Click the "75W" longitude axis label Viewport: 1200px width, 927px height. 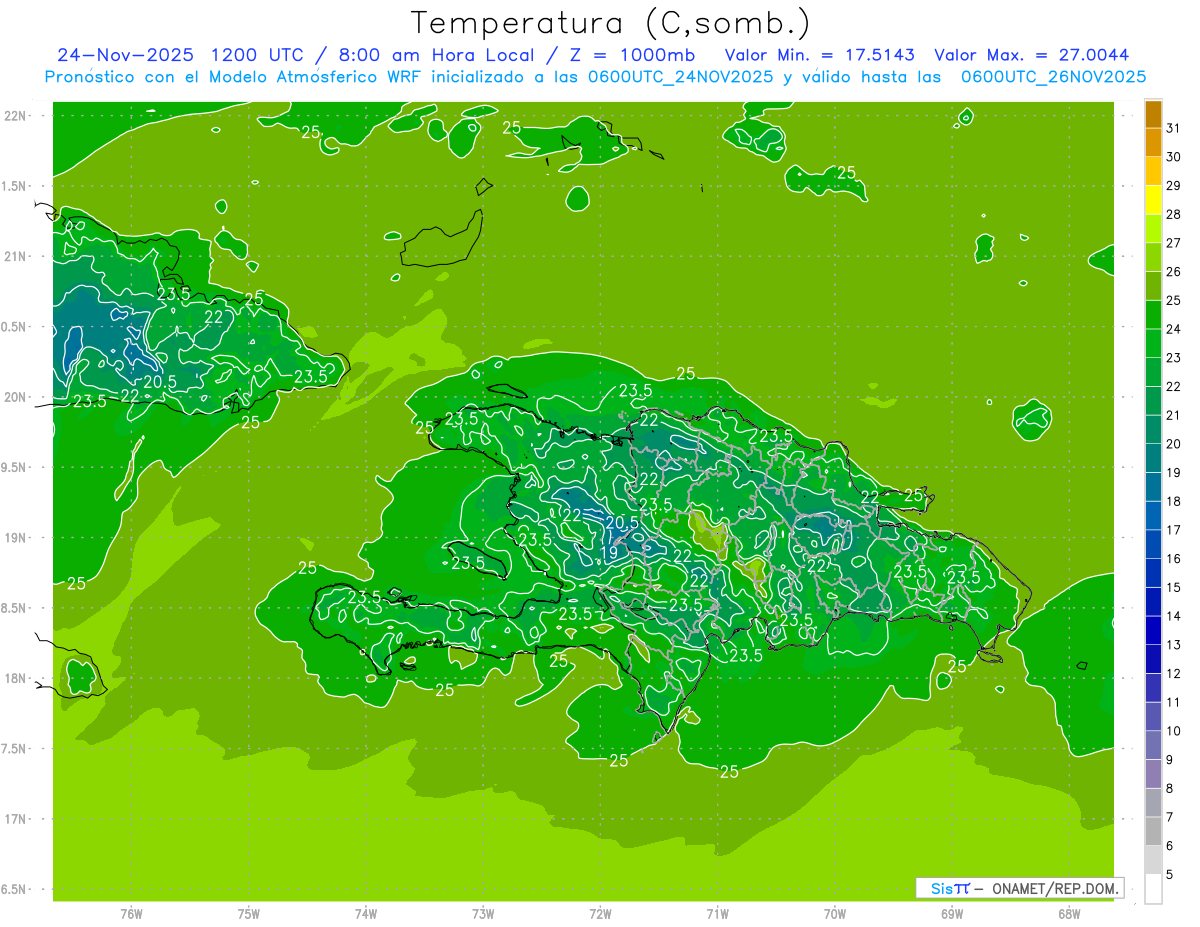(x=249, y=913)
